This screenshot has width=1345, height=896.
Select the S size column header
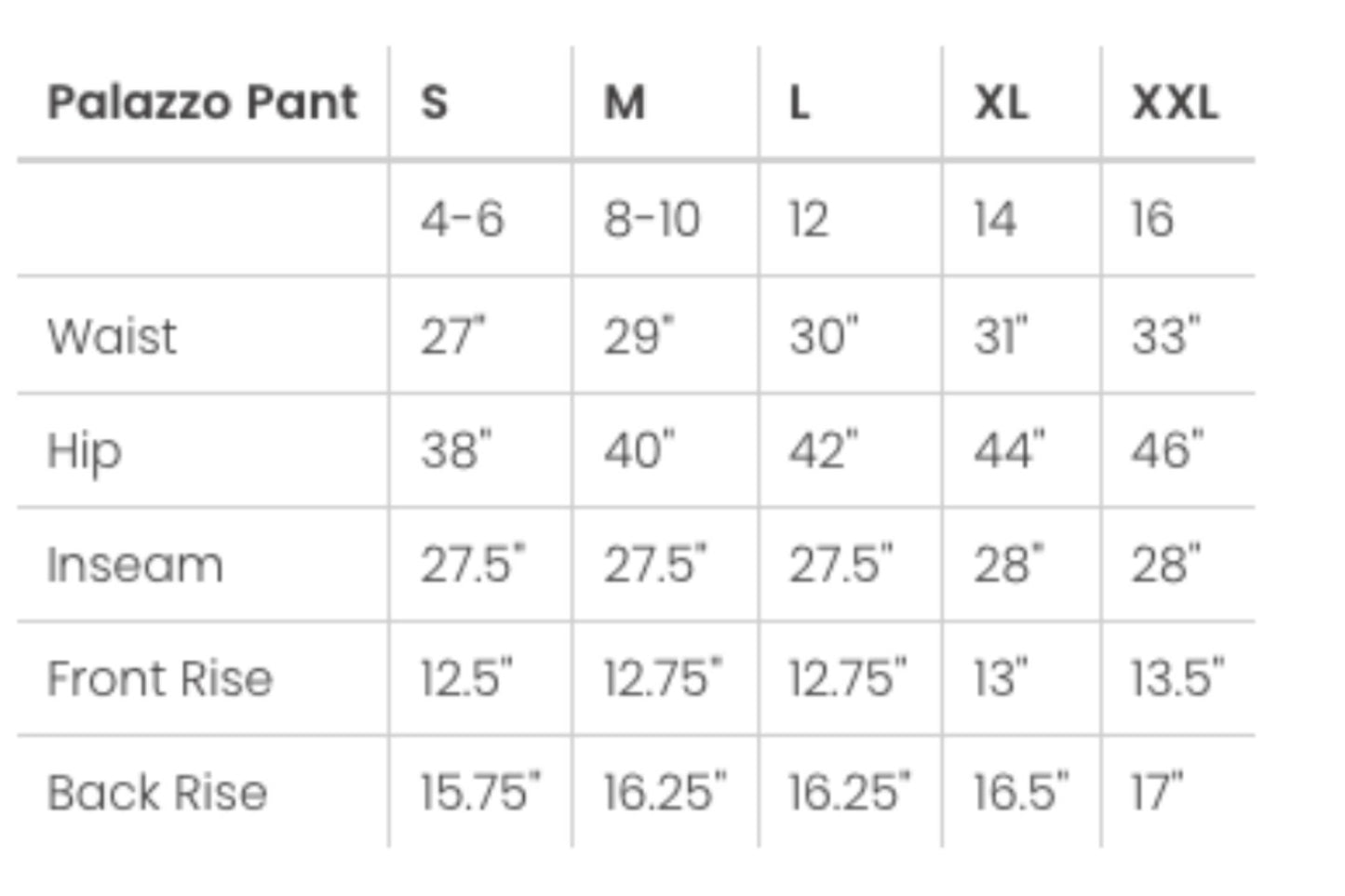tap(434, 102)
